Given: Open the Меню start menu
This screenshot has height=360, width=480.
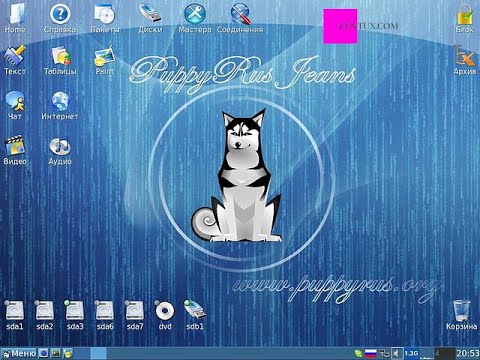Looking at the screenshot, I should (x=19, y=353).
